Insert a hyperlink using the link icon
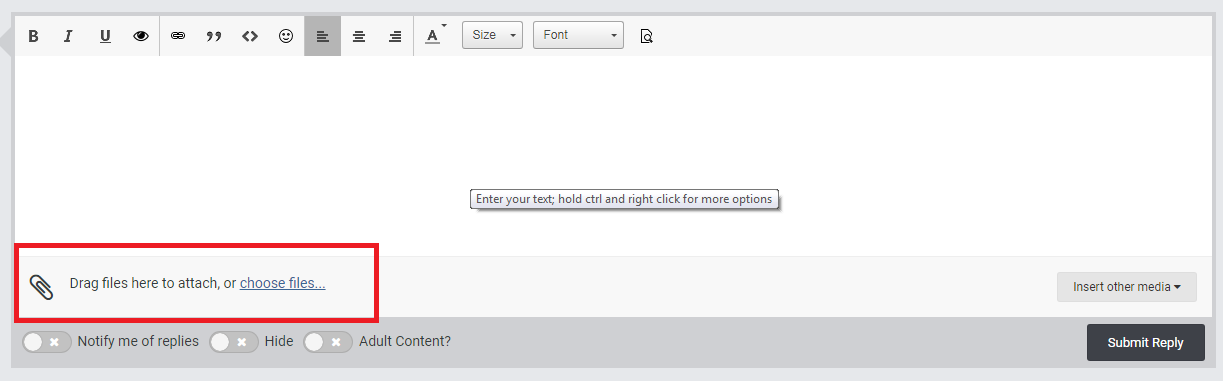The width and height of the screenshot is (1223, 381). [178, 36]
